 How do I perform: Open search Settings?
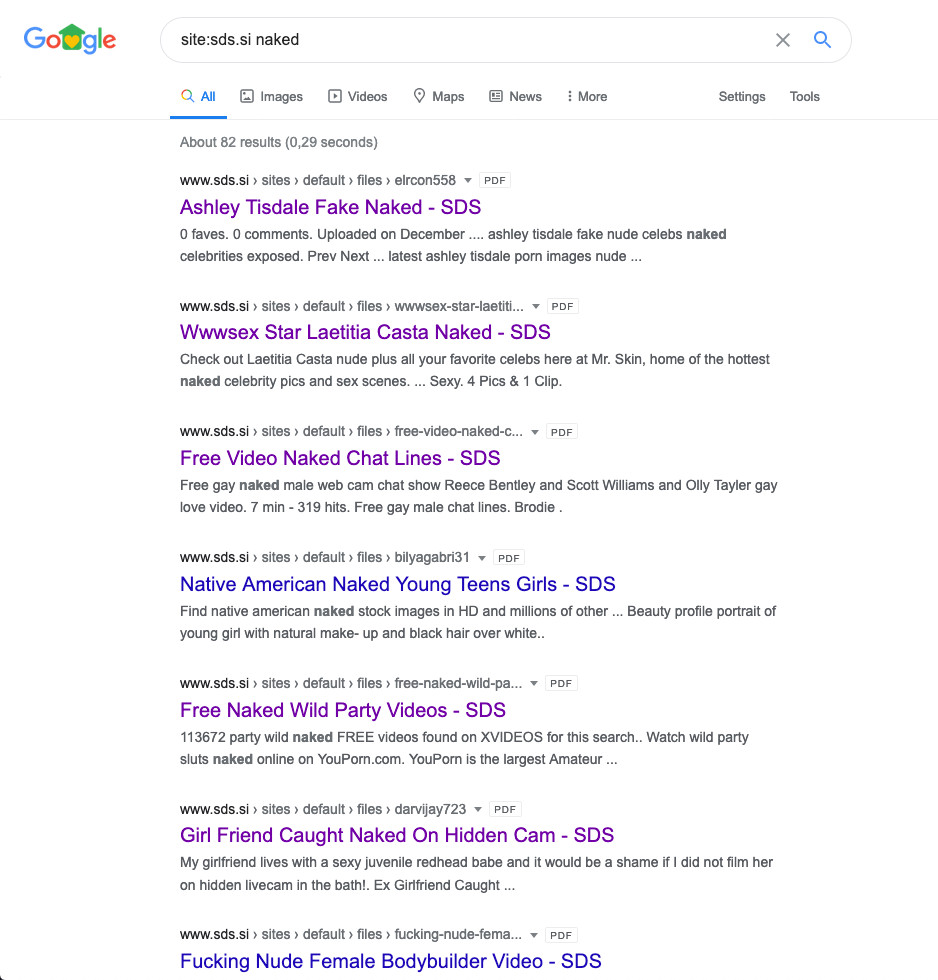(742, 96)
